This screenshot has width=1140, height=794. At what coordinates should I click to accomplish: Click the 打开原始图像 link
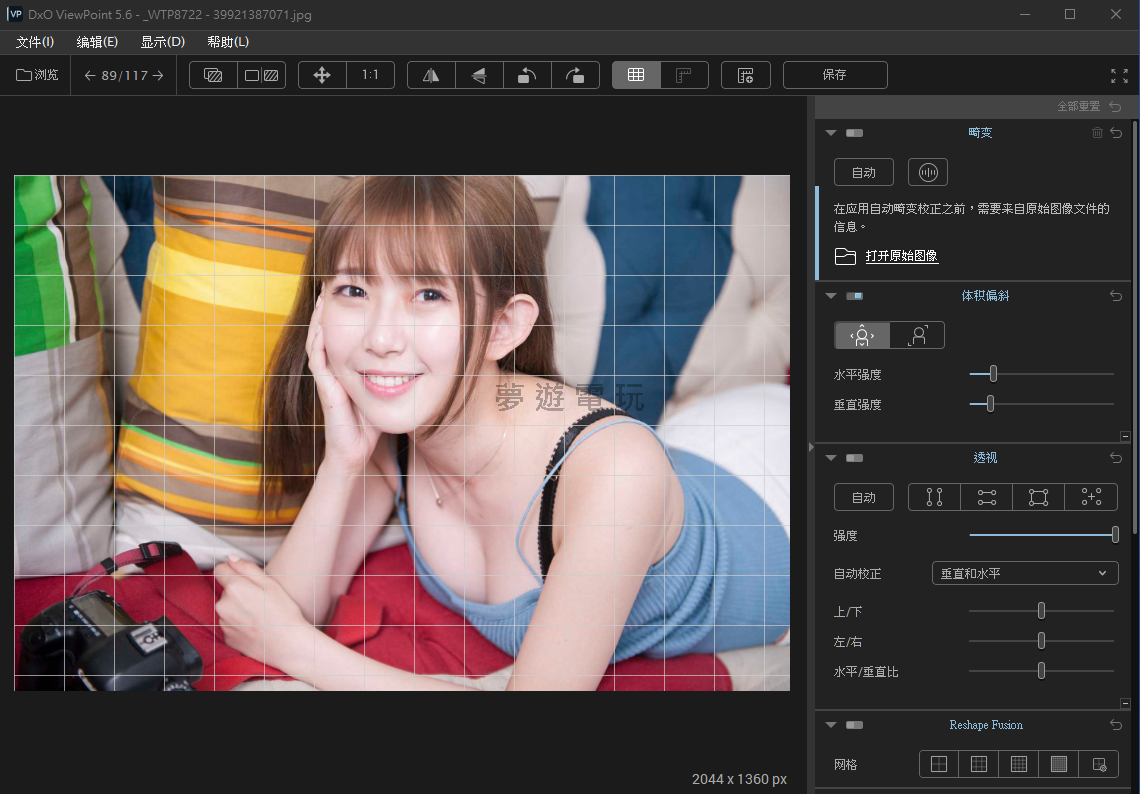[901, 256]
